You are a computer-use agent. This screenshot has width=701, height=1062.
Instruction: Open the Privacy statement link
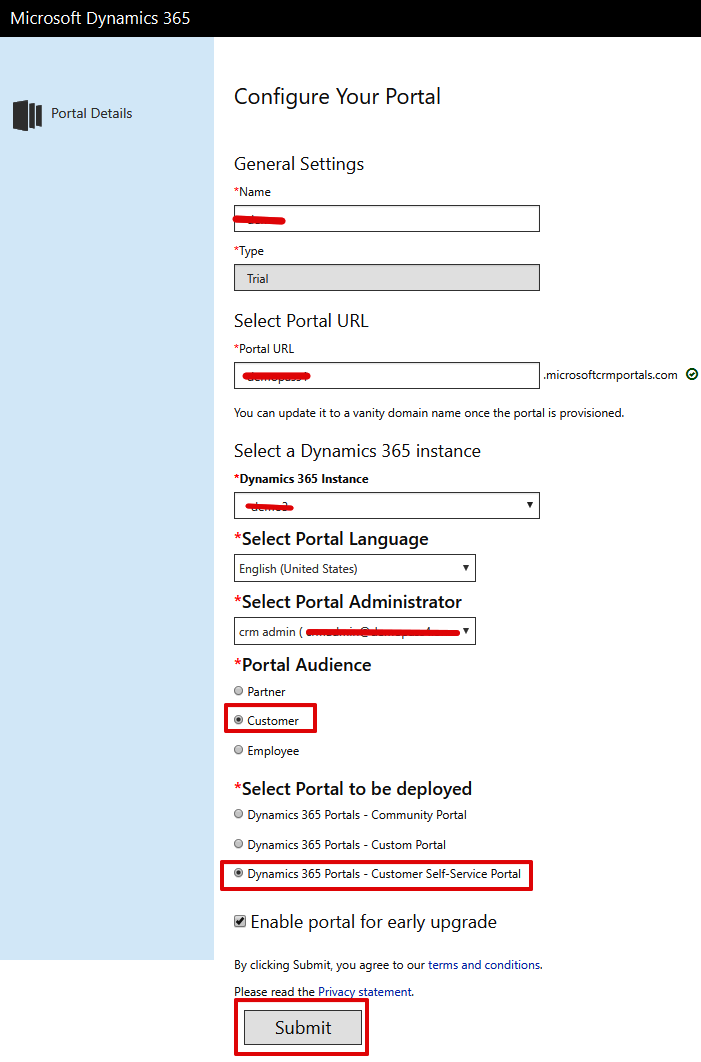365,992
